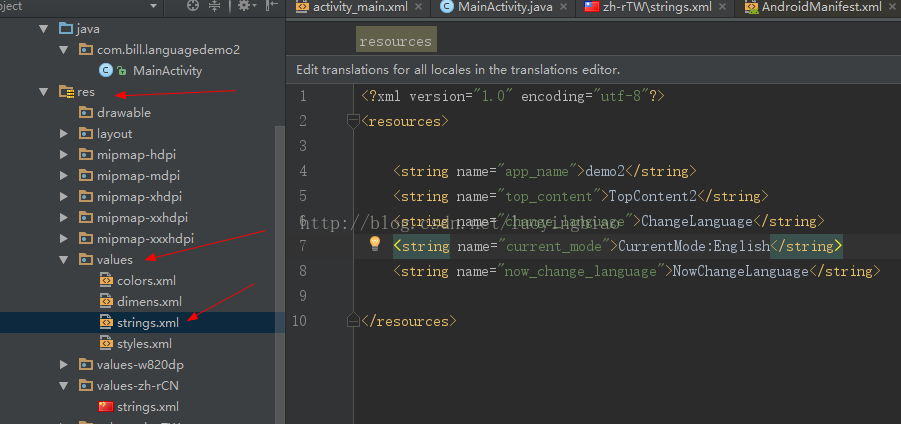Click the res folder icon
This screenshot has height=424, width=901.
click(66, 92)
